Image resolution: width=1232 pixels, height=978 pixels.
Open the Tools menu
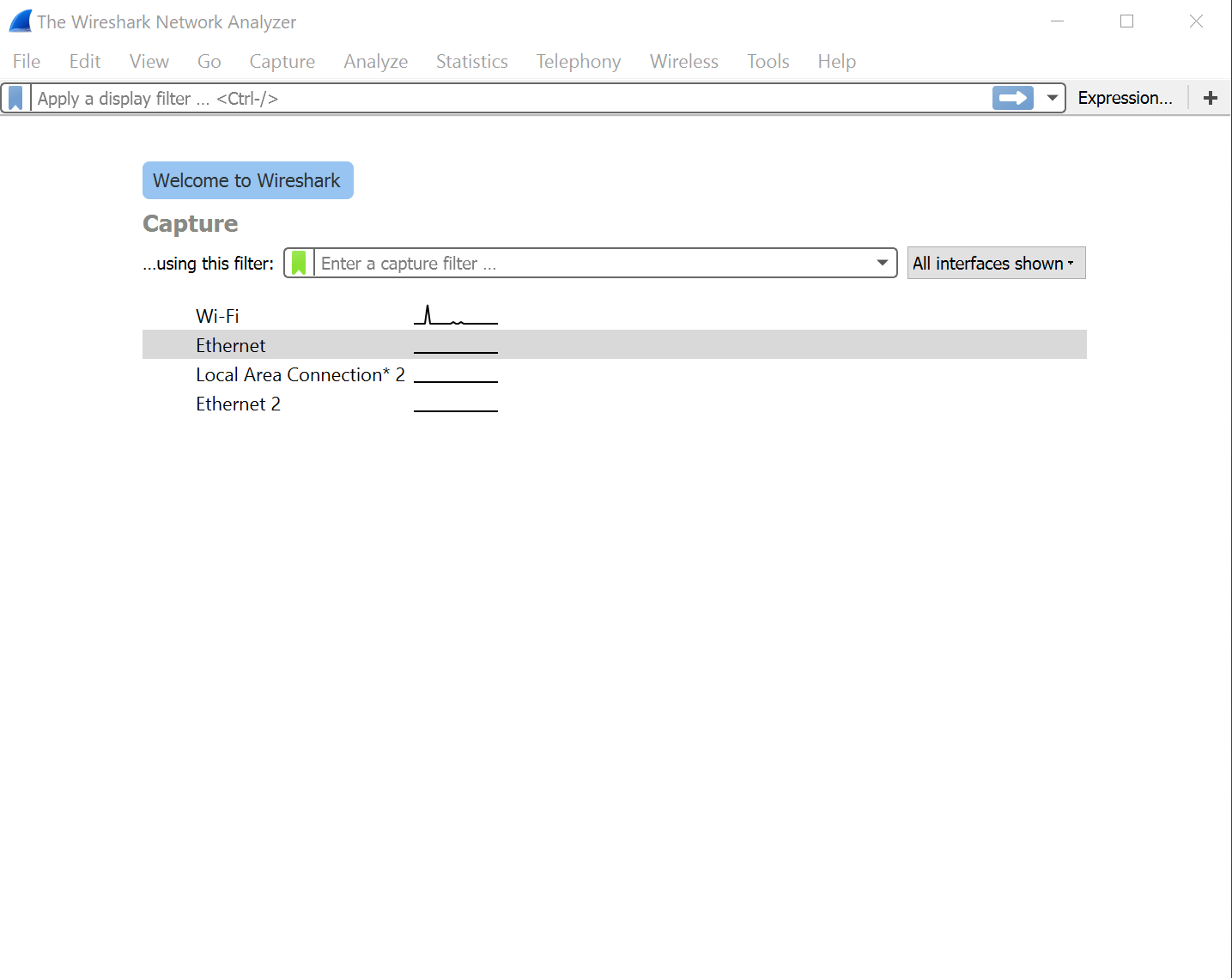tap(768, 61)
